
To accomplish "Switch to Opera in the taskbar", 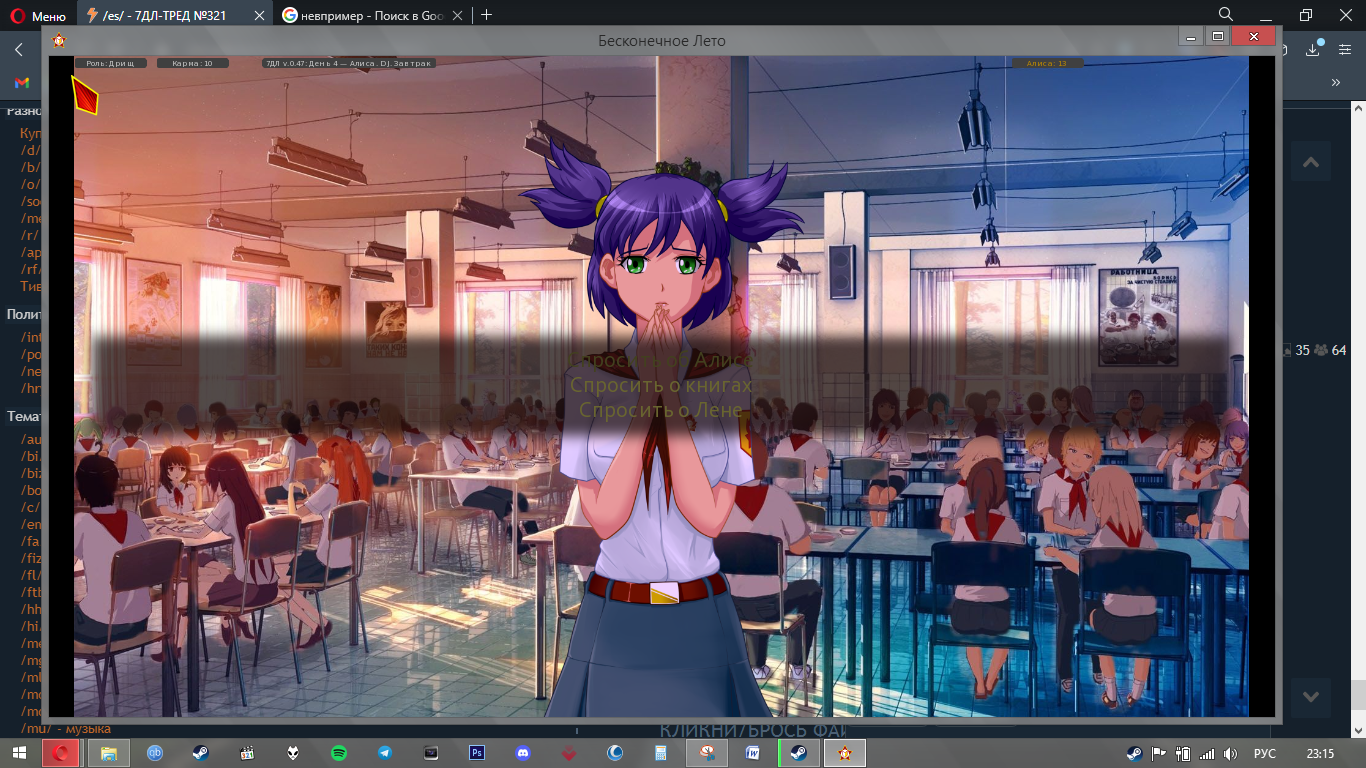I will 61,753.
